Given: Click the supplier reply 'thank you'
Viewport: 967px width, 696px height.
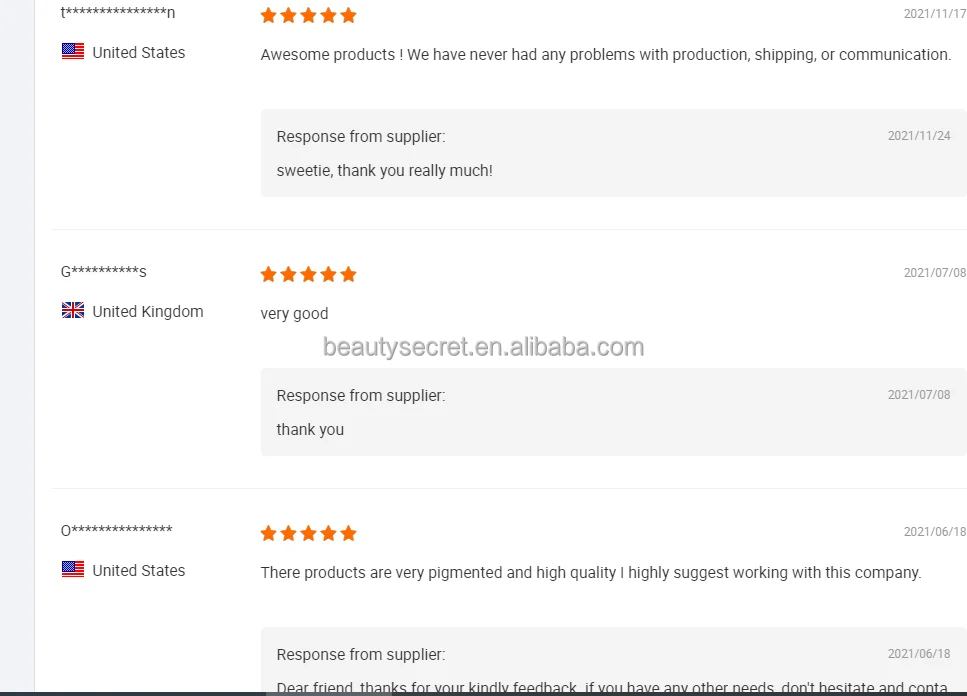Looking at the screenshot, I should tap(310, 430).
